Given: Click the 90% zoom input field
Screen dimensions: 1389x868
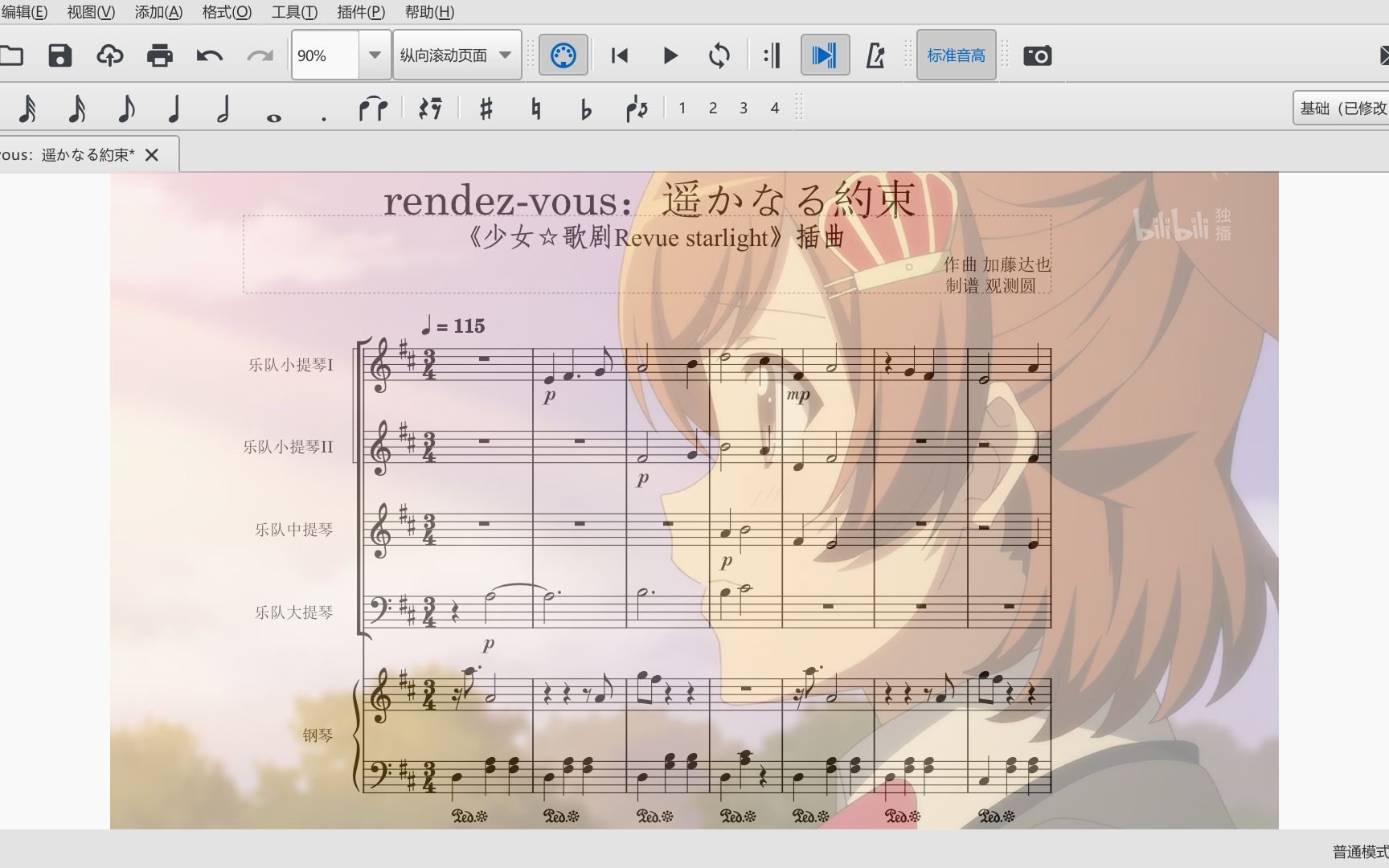Looking at the screenshot, I should [x=325, y=55].
